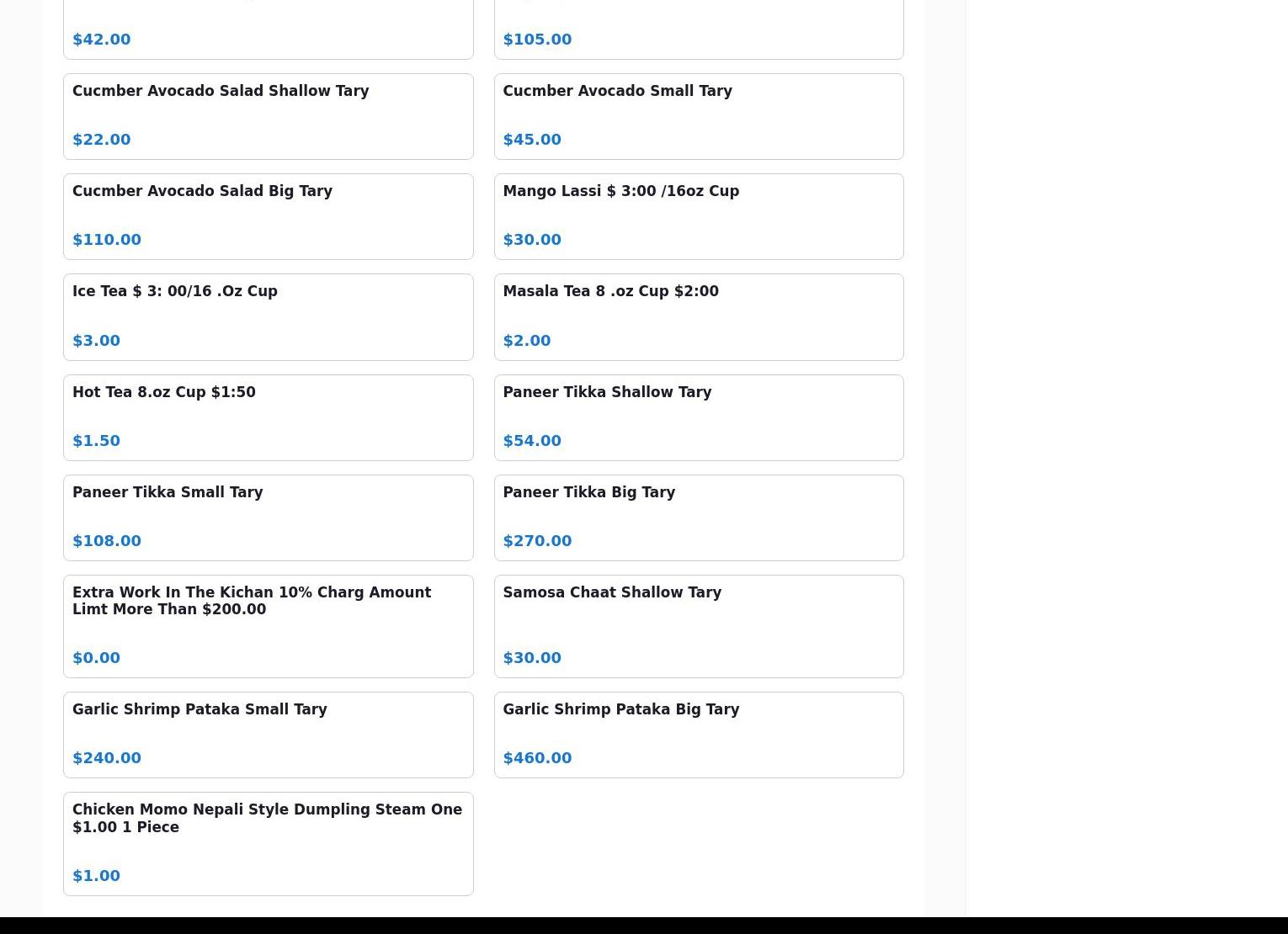This screenshot has height=934, width=1288.
Task: Click the $105.00 price at top
Action: [537, 40]
